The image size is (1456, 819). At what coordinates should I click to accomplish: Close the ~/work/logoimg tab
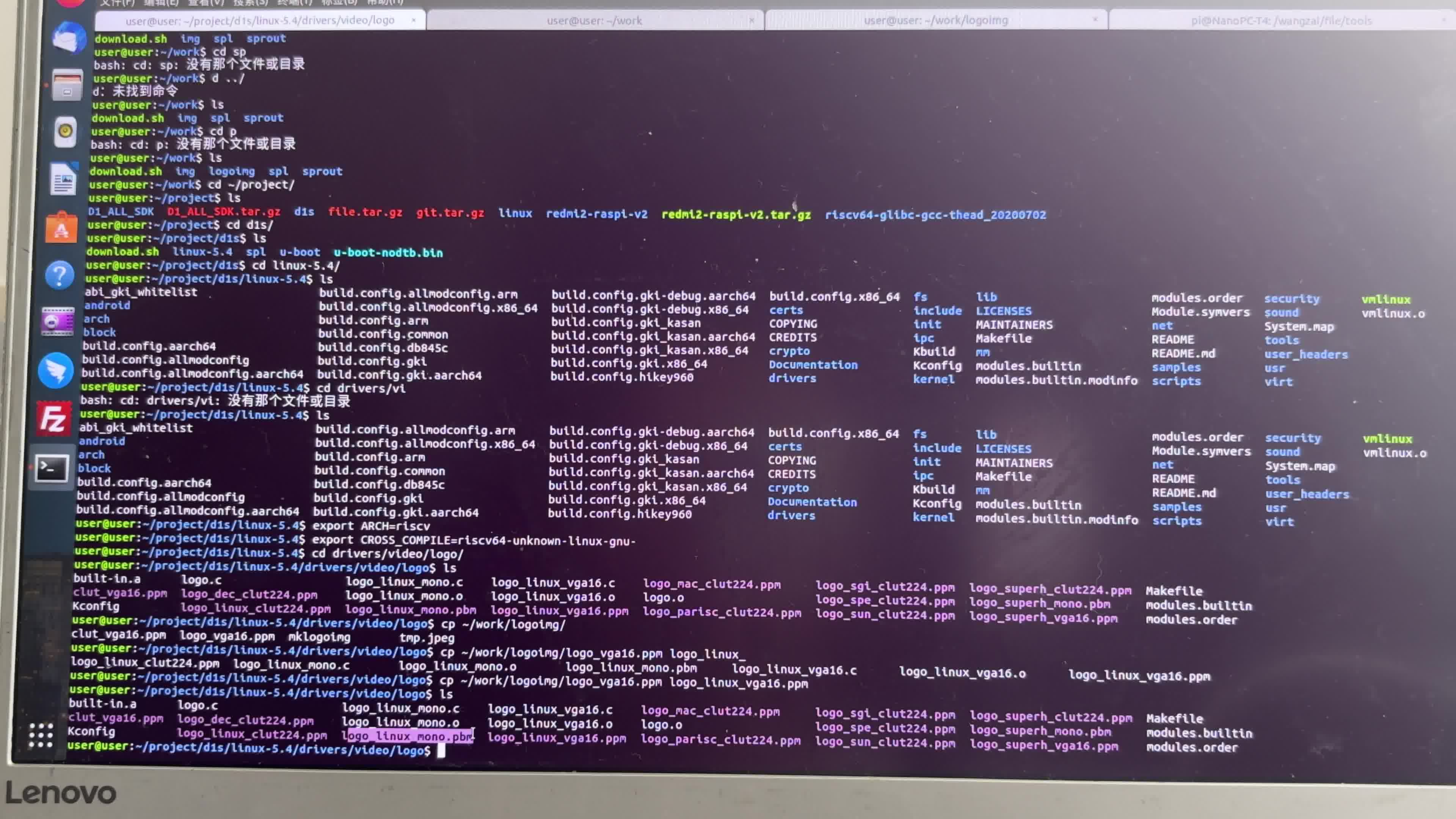pos(1095,19)
